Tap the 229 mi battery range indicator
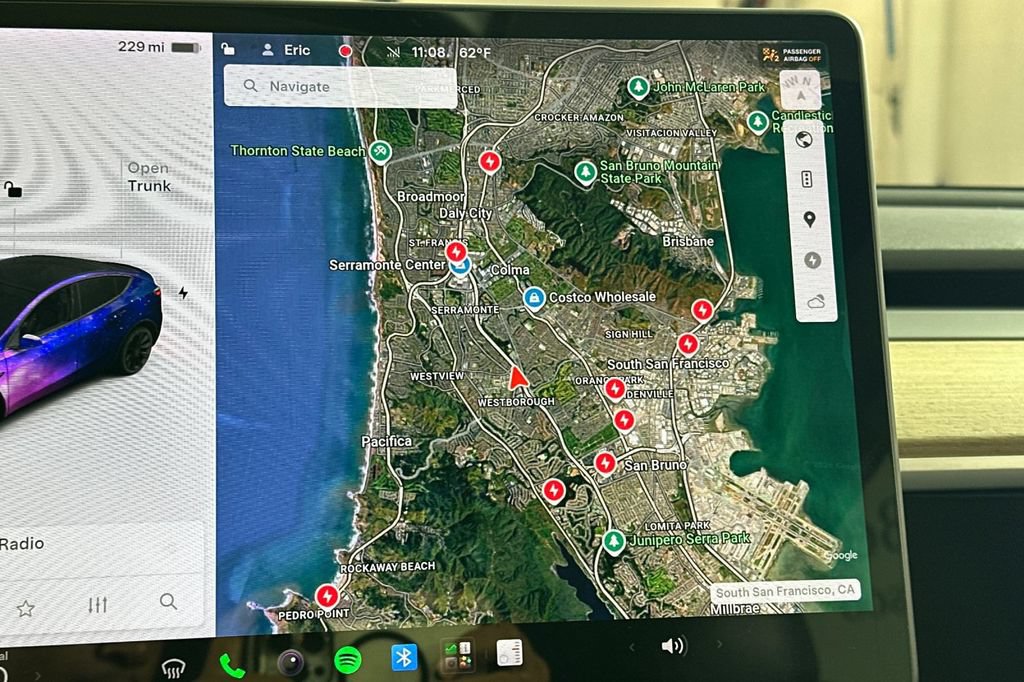Image resolution: width=1024 pixels, height=682 pixels. tap(159, 47)
